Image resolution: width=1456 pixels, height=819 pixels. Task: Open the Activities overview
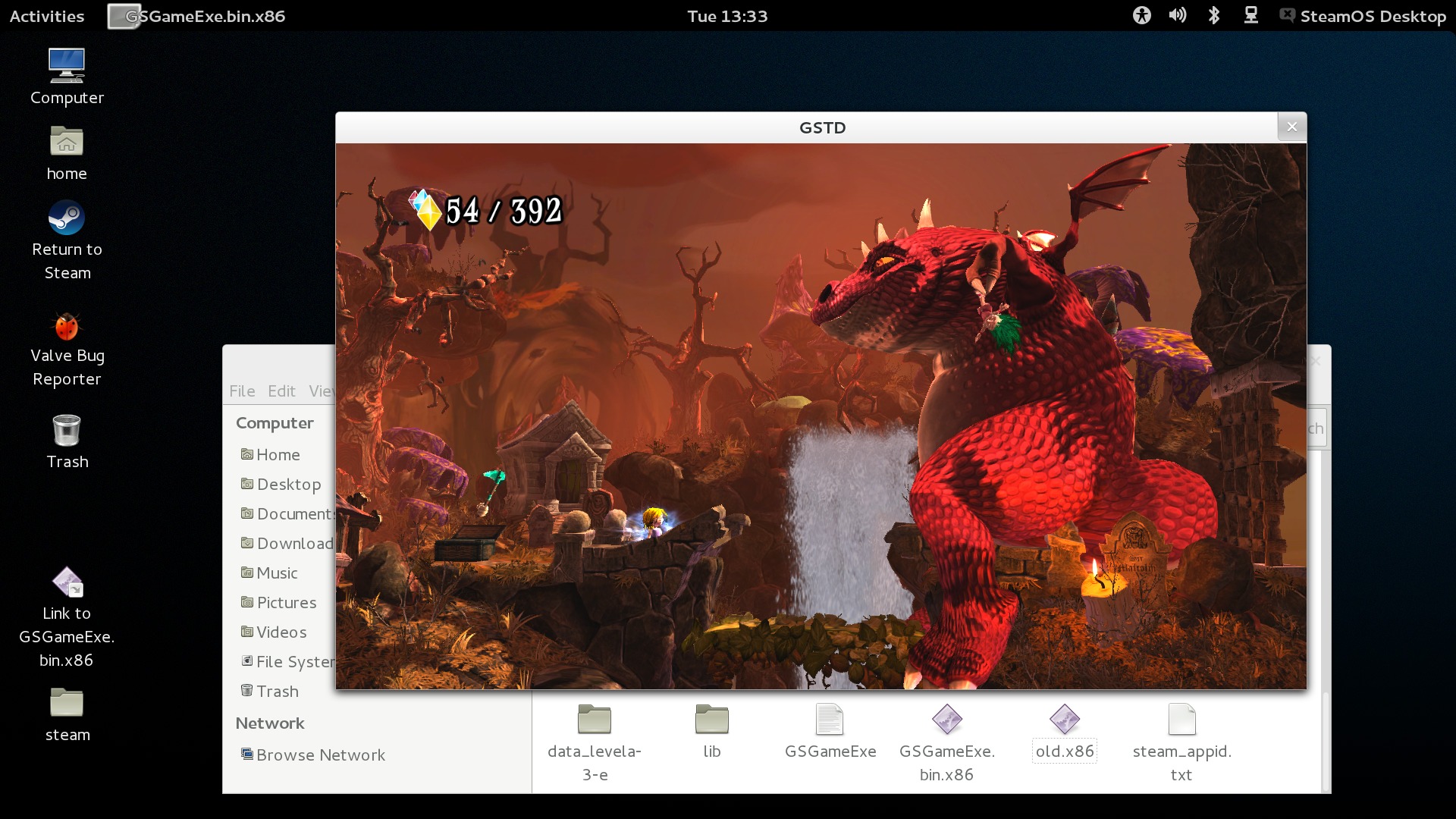point(46,16)
